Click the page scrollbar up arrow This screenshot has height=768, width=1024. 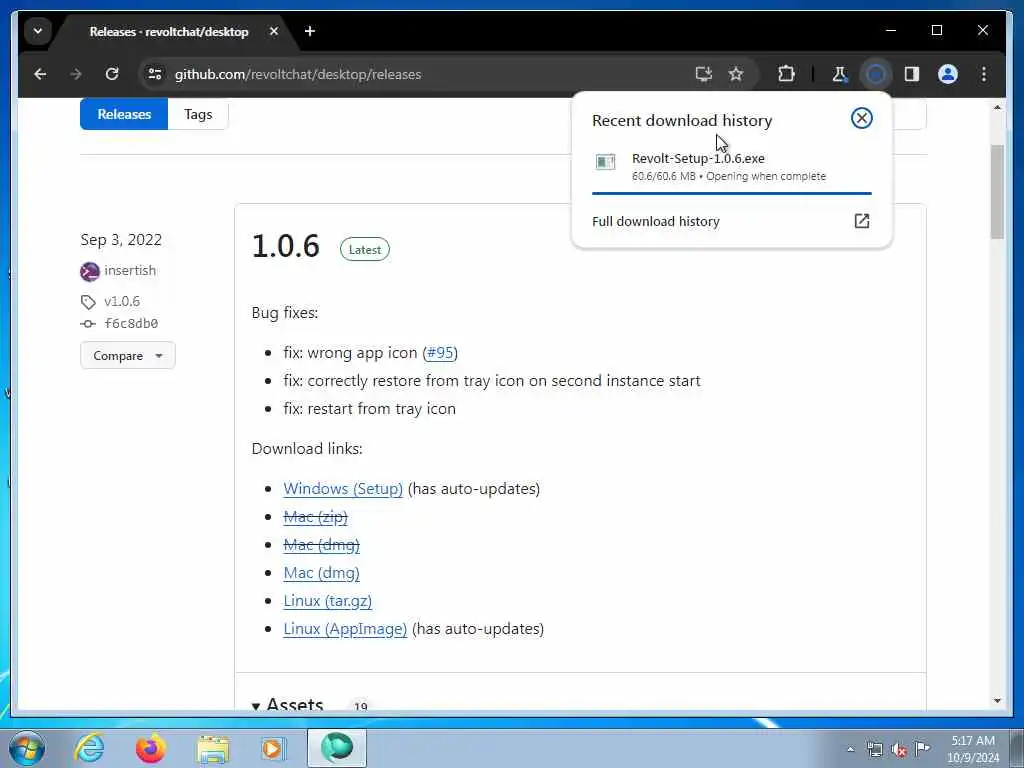click(997, 106)
